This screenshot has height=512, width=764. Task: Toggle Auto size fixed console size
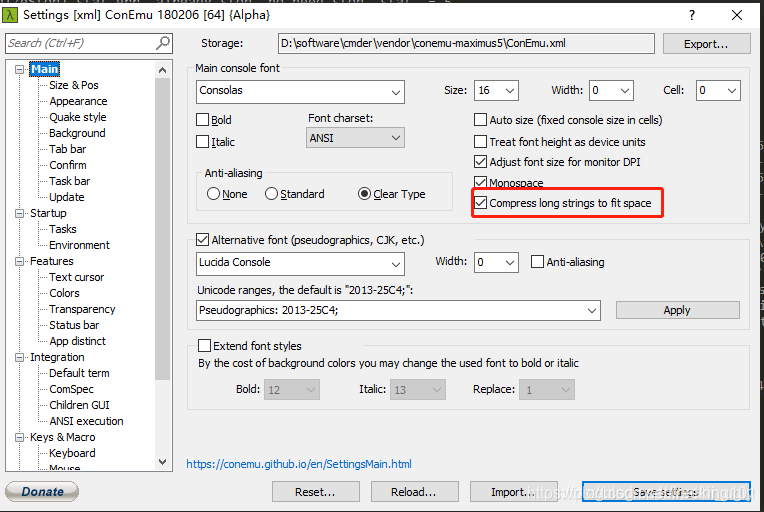pyautogui.click(x=480, y=120)
